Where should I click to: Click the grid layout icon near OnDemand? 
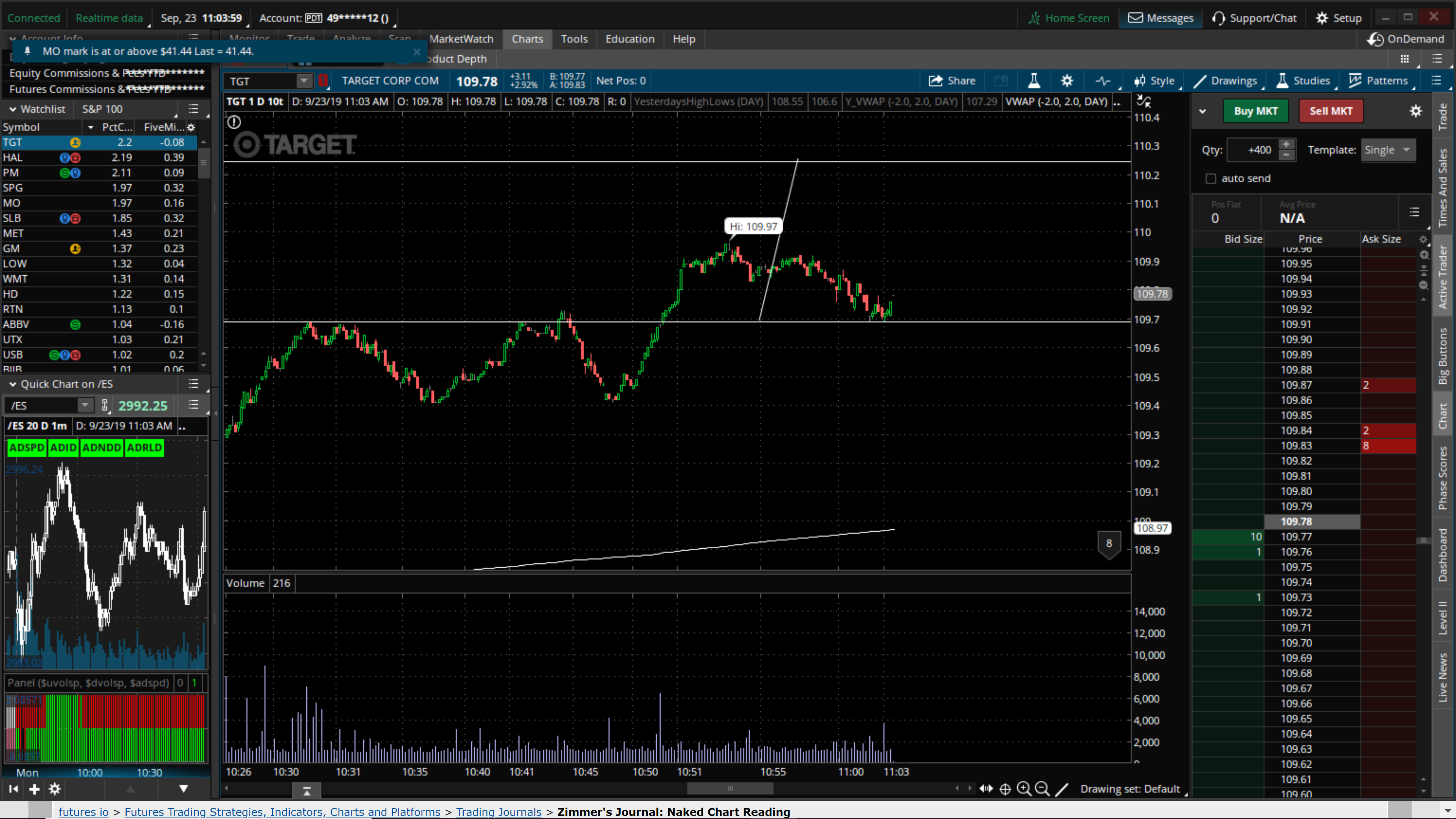tap(1404, 59)
